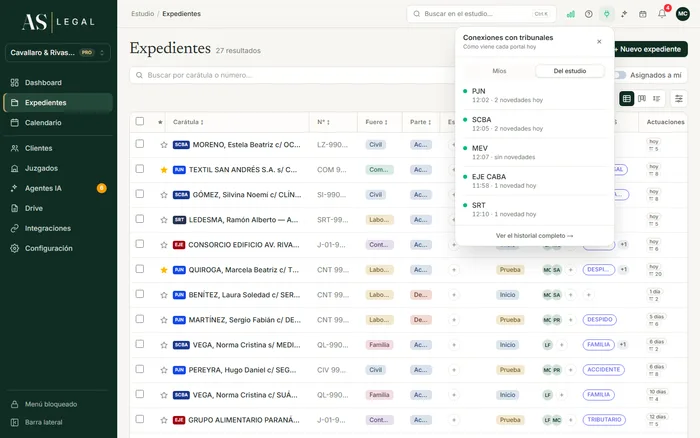Toggle the tribunal connections plug icon

click(x=606, y=14)
